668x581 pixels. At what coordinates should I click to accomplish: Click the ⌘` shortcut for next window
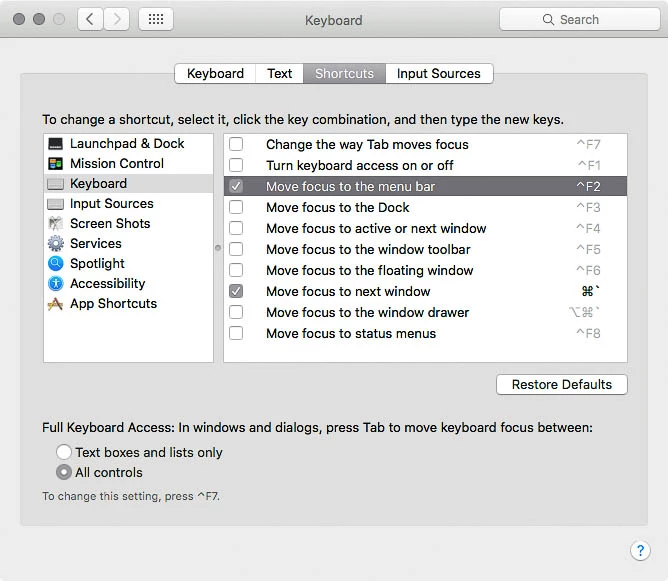[x=590, y=291]
